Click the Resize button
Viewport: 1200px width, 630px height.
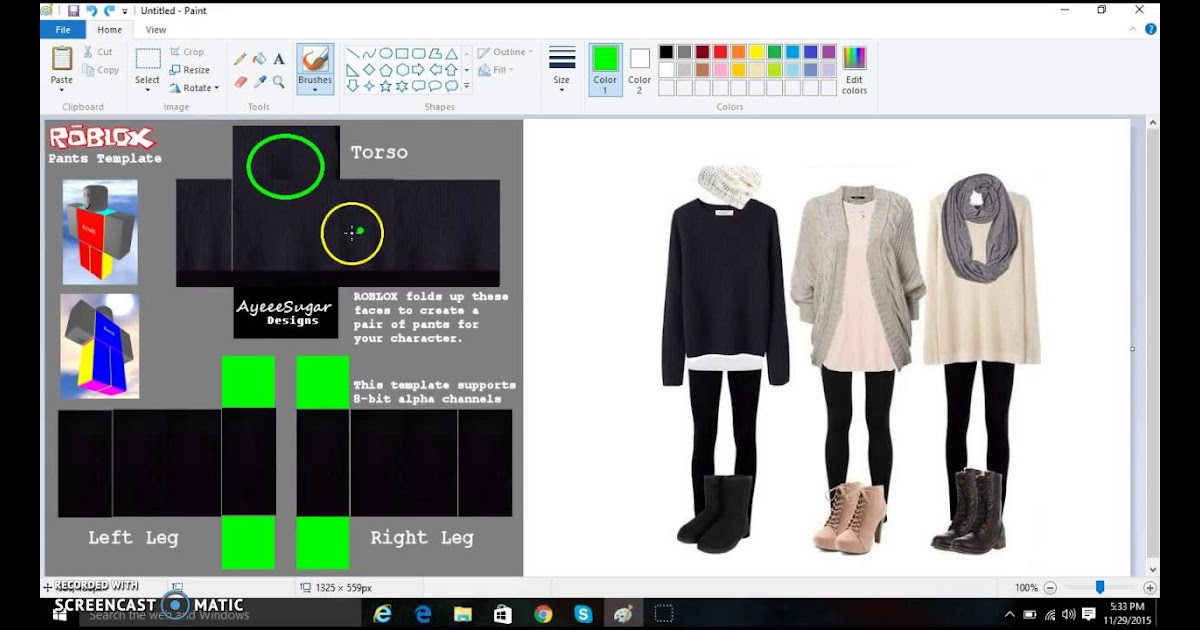click(189, 70)
